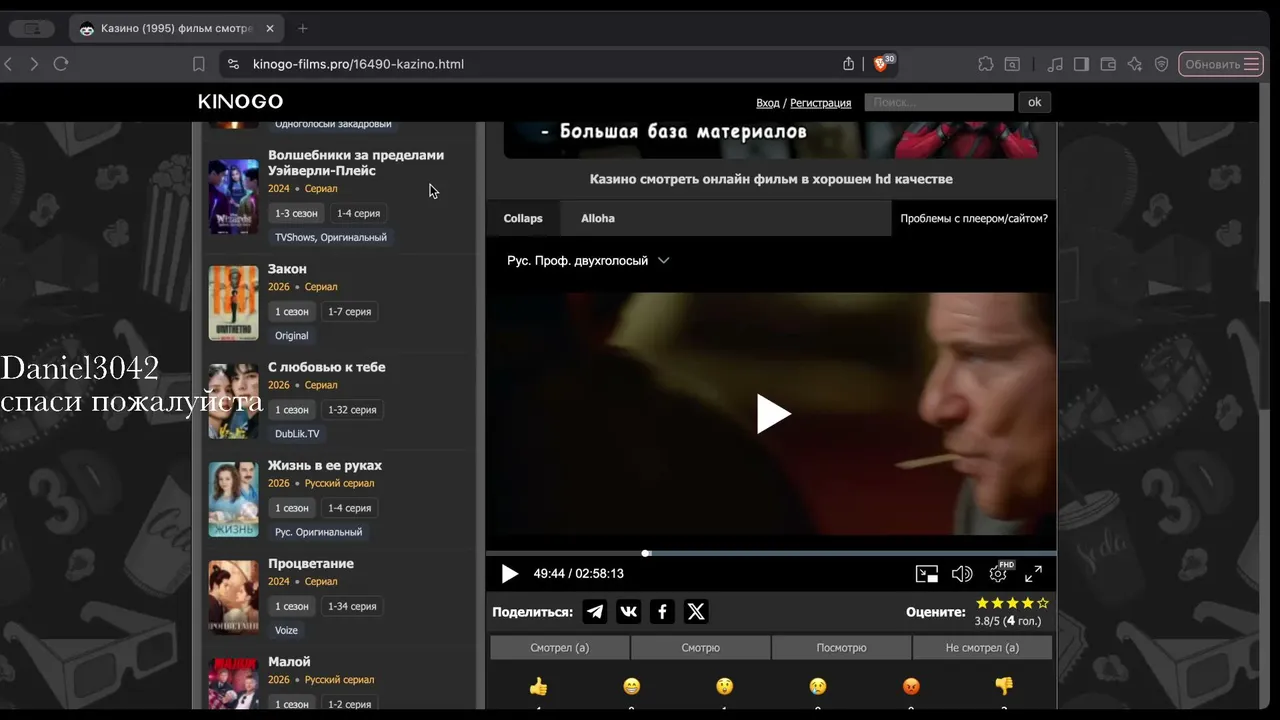Click the Жизнь в ее руках poster thumbnail

pos(233,499)
